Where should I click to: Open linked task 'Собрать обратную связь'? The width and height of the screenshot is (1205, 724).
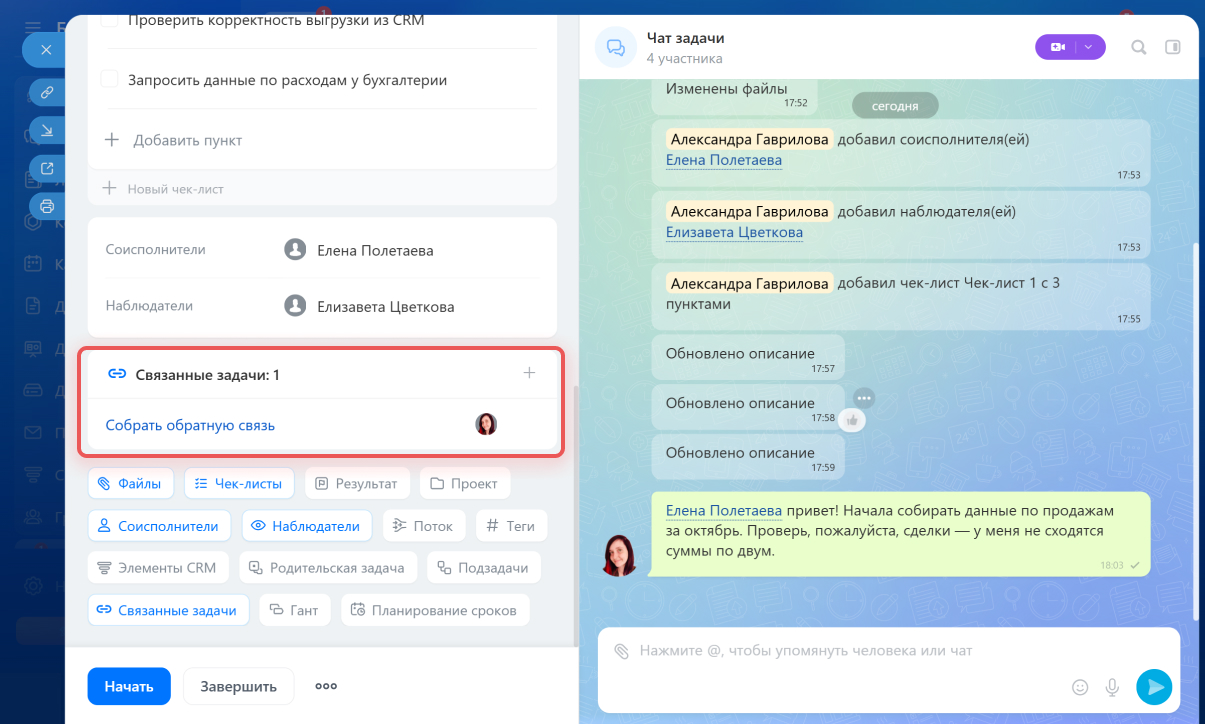190,425
